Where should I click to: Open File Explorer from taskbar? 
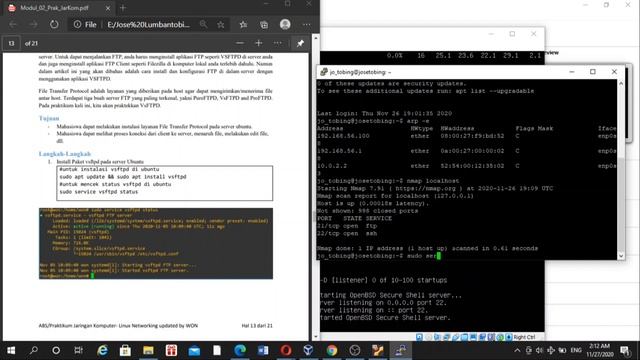(148, 350)
